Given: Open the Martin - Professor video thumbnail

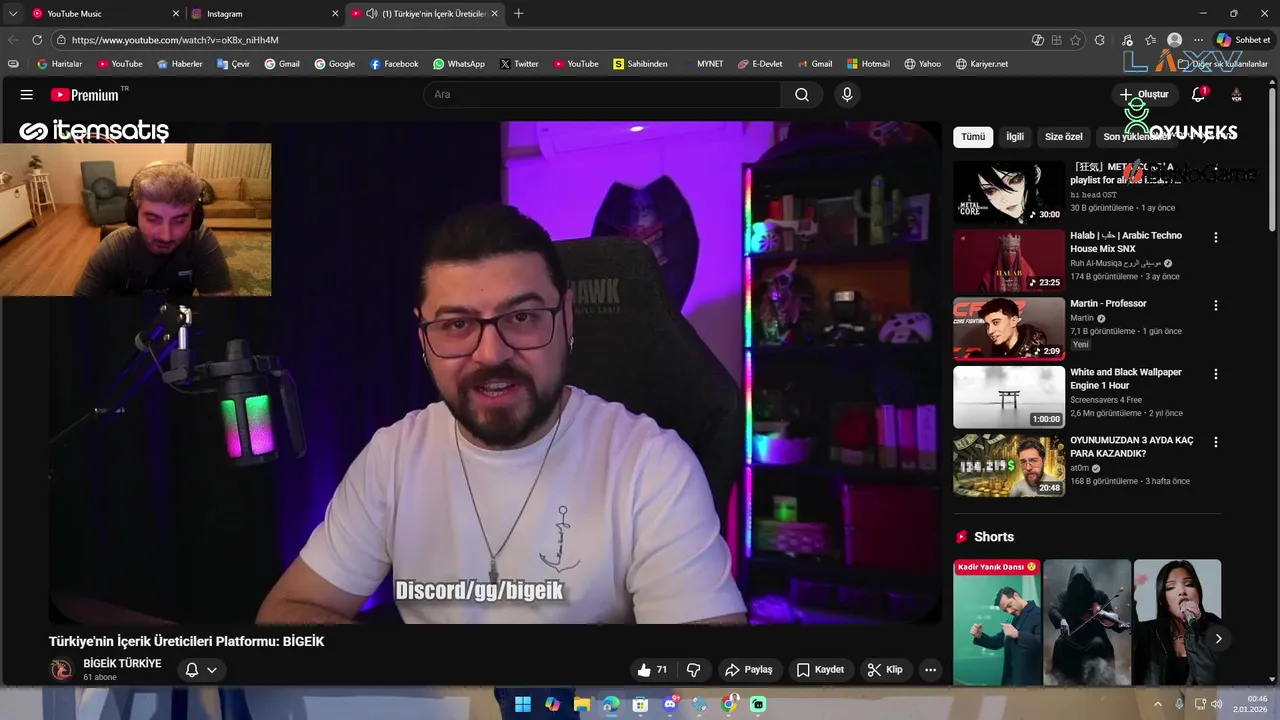Looking at the screenshot, I should click(1008, 329).
